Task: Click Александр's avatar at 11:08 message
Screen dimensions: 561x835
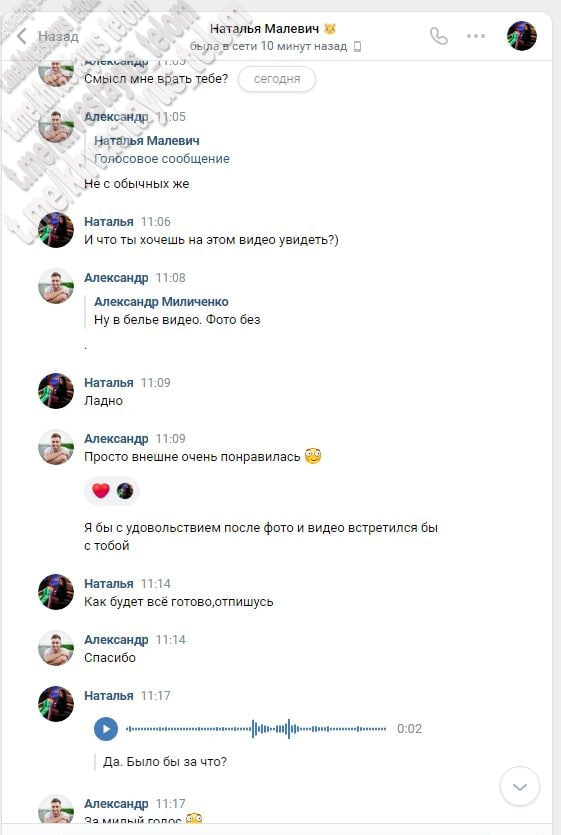Action: coord(56,286)
